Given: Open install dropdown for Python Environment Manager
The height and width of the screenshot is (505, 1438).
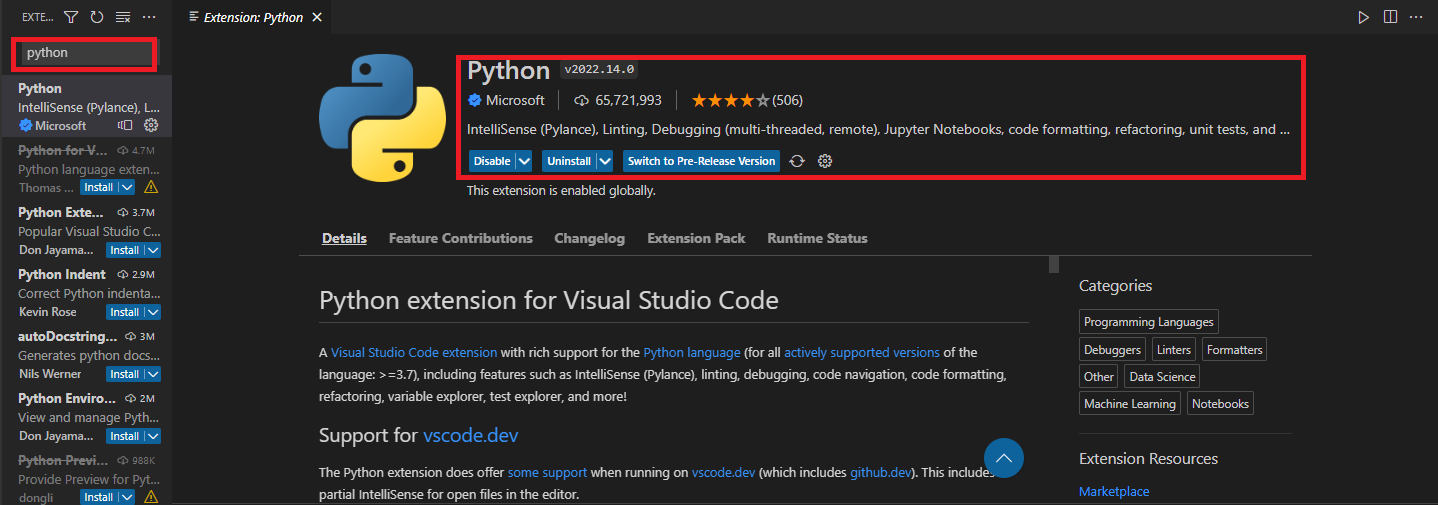Looking at the screenshot, I should [x=152, y=436].
